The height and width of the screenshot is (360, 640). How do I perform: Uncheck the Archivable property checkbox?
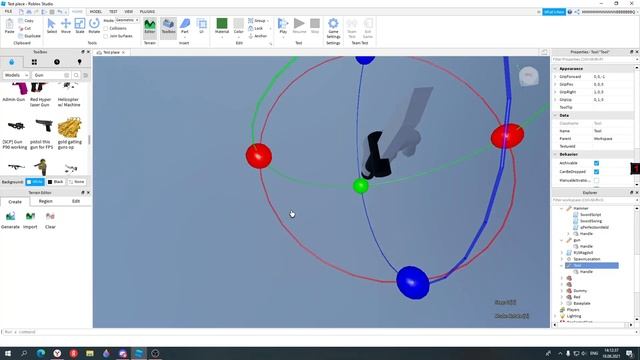(x=596, y=163)
